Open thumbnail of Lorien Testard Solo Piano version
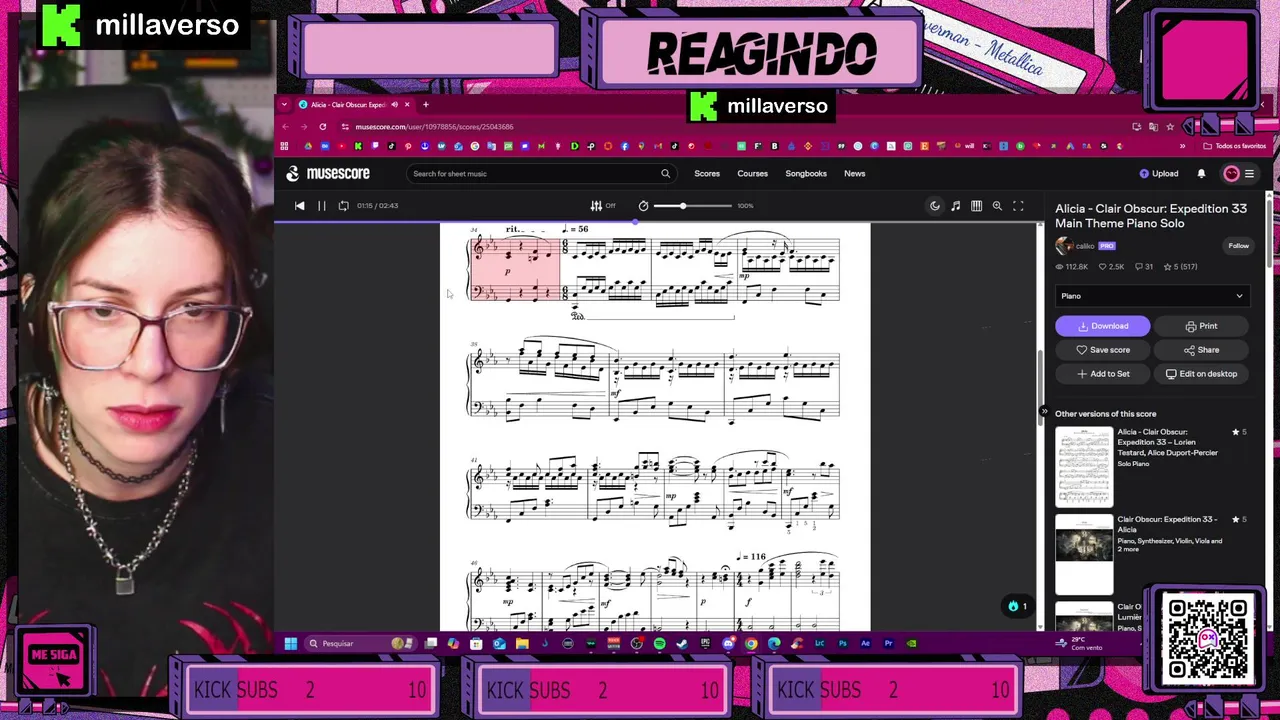Image resolution: width=1280 pixels, height=720 pixels. (1084, 467)
